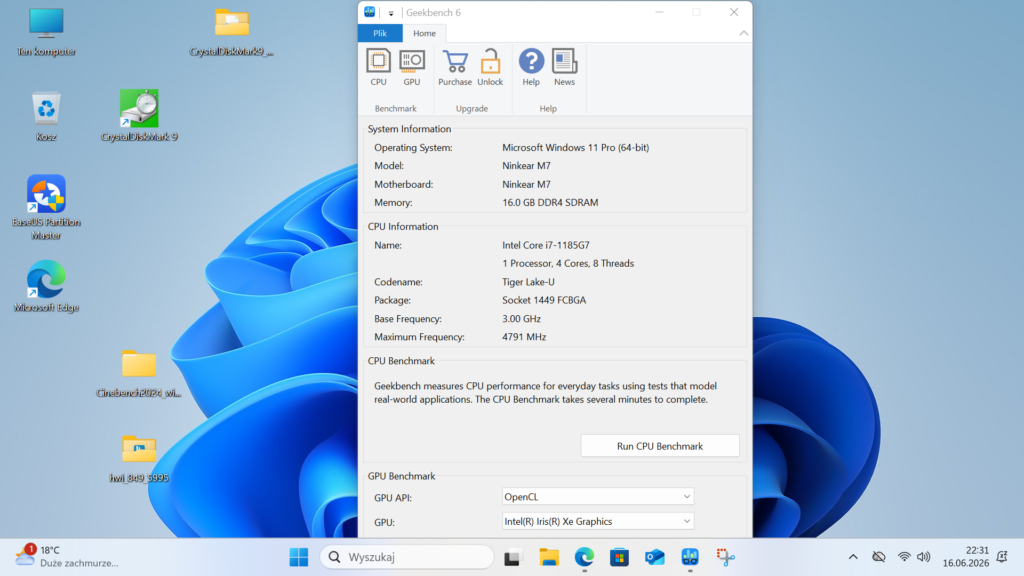Image resolution: width=1024 pixels, height=576 pixels.
Task: Switch to the Home ribbon tab
Action: (x=424, y=33)
